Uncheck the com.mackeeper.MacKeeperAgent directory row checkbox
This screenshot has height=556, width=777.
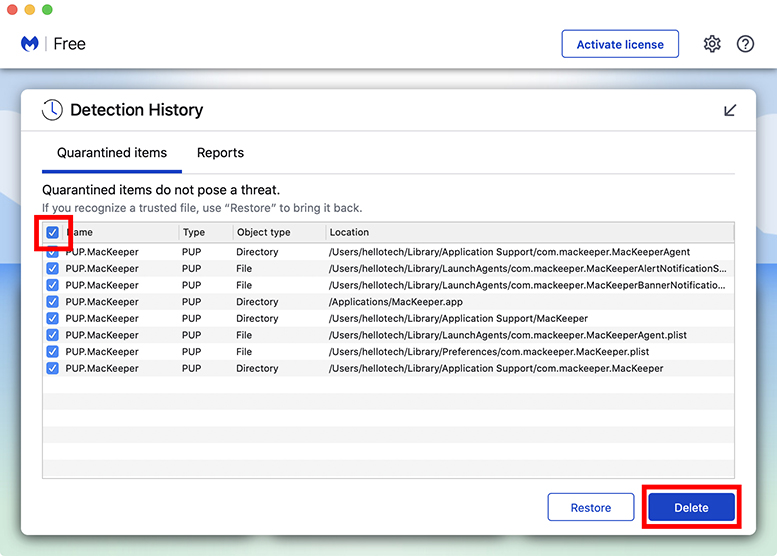(x=53, y=252)
